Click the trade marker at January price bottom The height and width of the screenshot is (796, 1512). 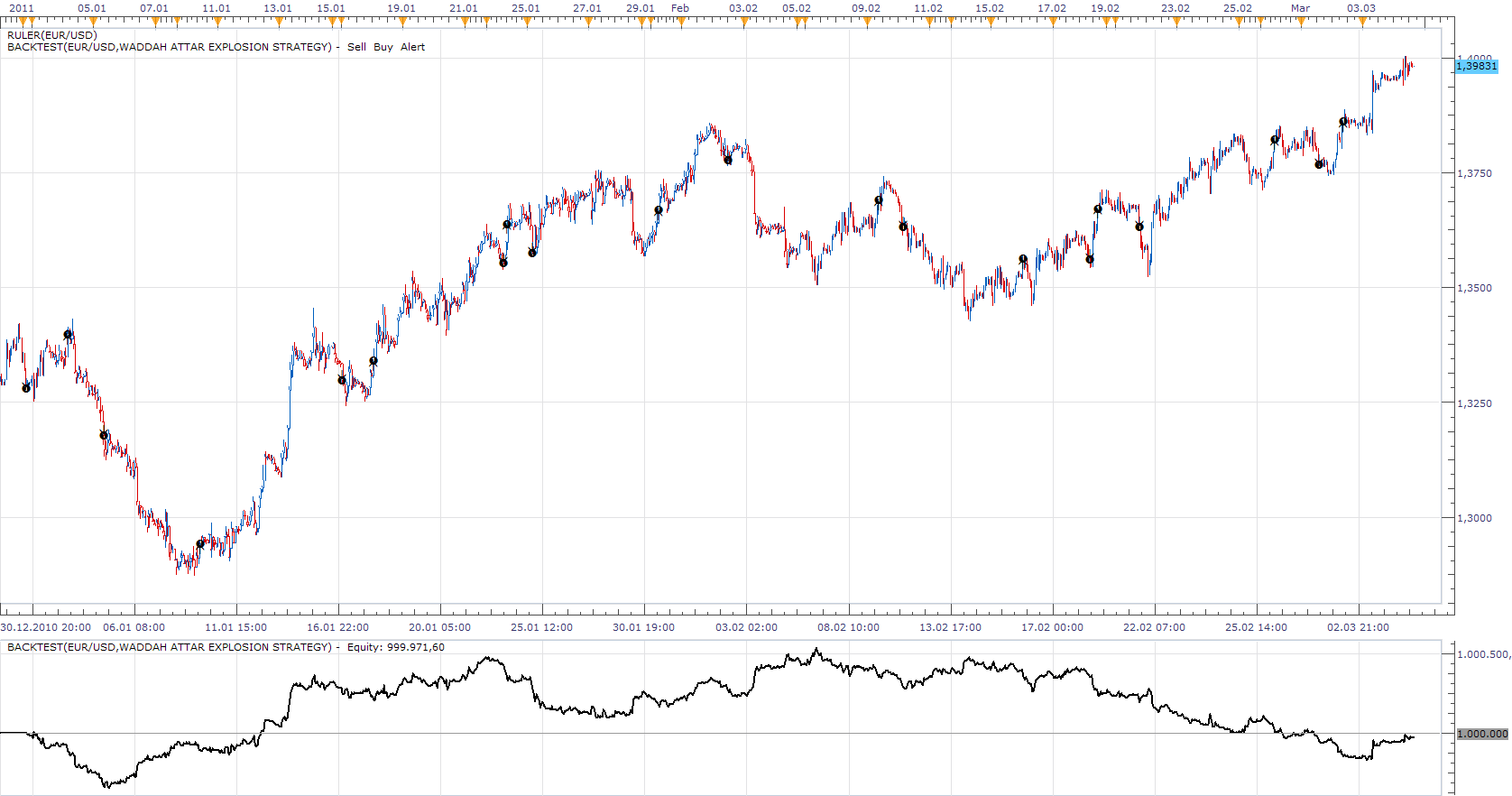click(200, 544)
